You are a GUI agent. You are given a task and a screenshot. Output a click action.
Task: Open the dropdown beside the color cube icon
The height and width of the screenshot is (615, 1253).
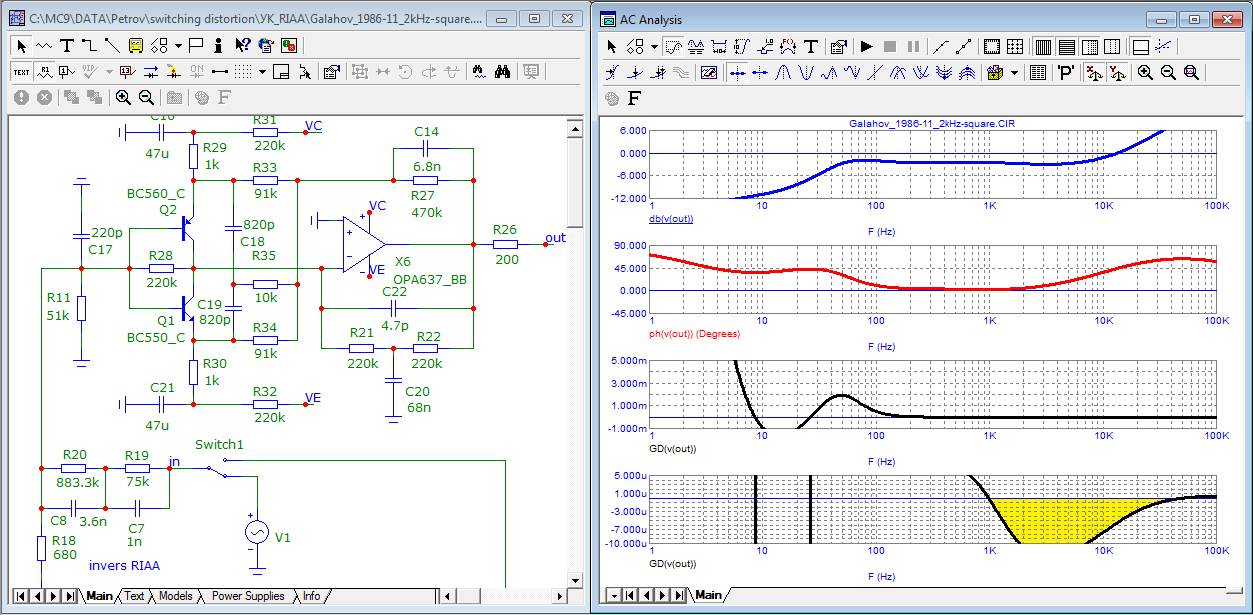tap(1014, 72)
